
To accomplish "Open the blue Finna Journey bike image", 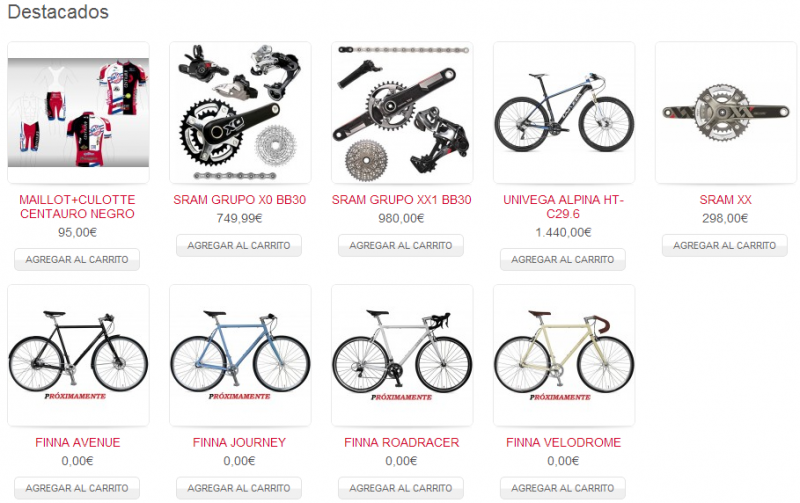I will (x=240, y=355).
